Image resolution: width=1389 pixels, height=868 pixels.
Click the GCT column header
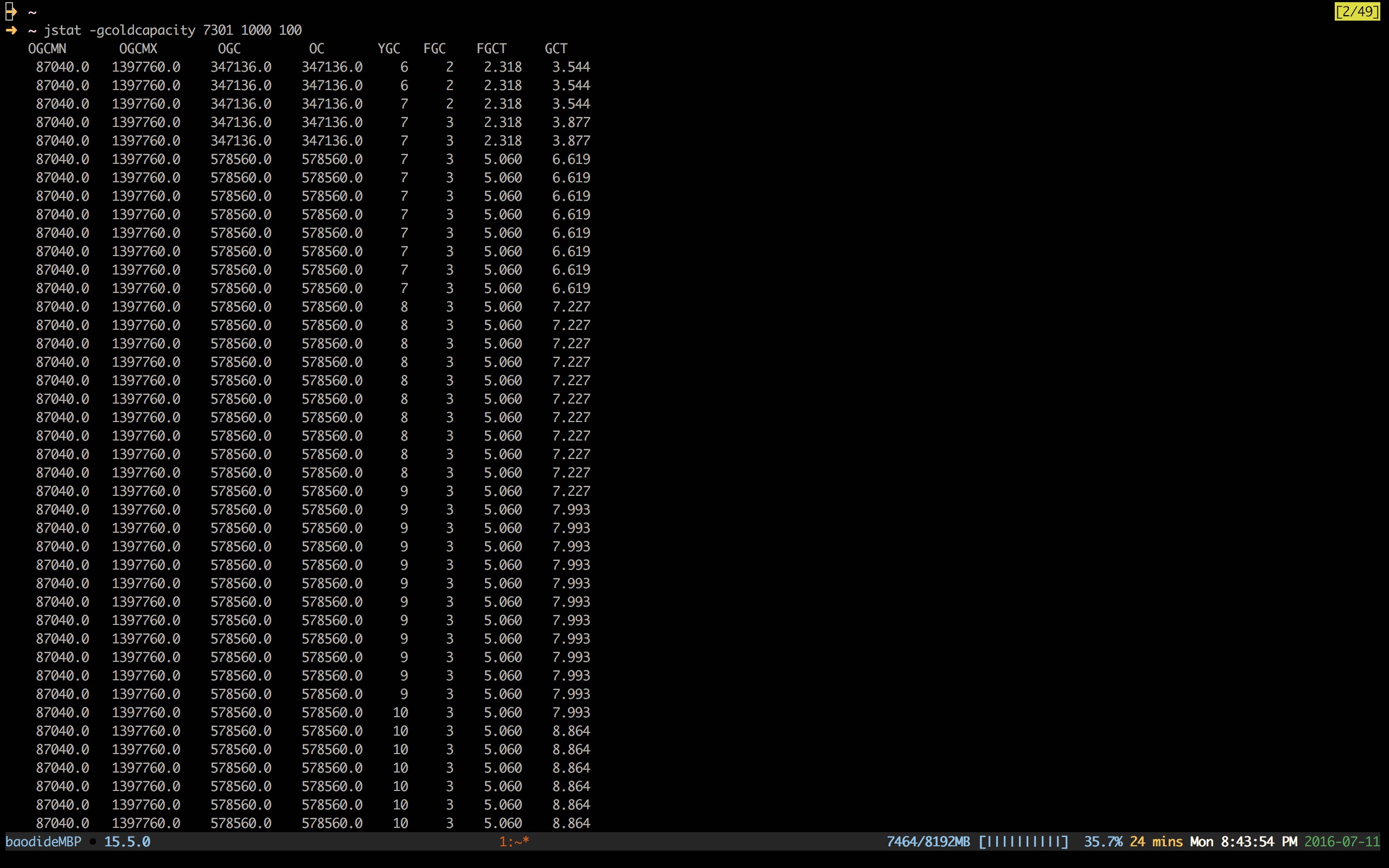click(x=556, y=49)
